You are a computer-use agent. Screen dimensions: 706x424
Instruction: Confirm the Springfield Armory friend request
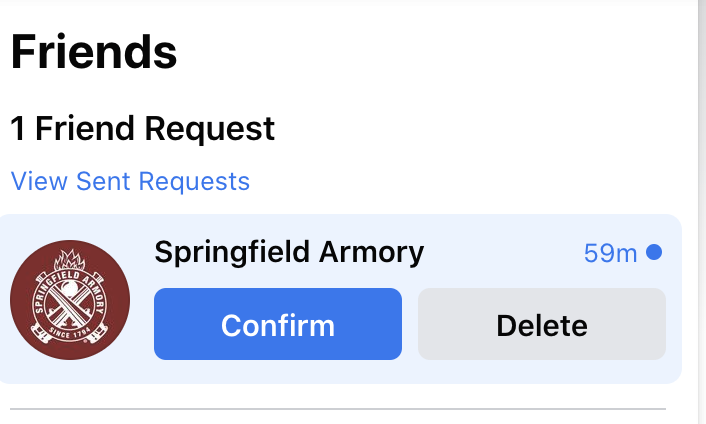tap(278, 324)
